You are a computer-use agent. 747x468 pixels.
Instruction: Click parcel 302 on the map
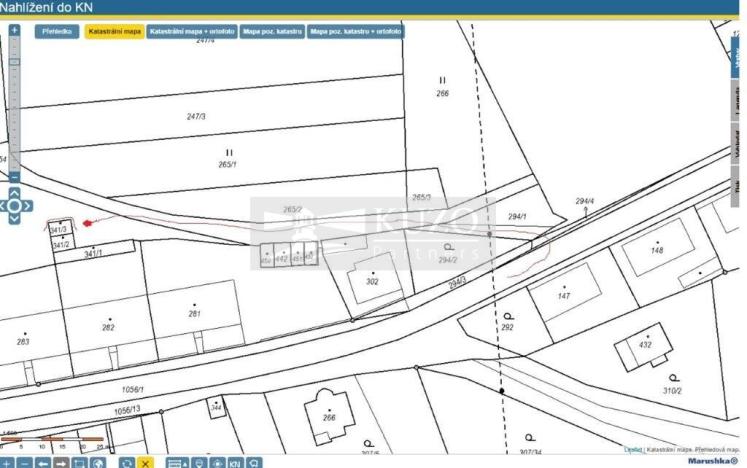click(372, 282)
